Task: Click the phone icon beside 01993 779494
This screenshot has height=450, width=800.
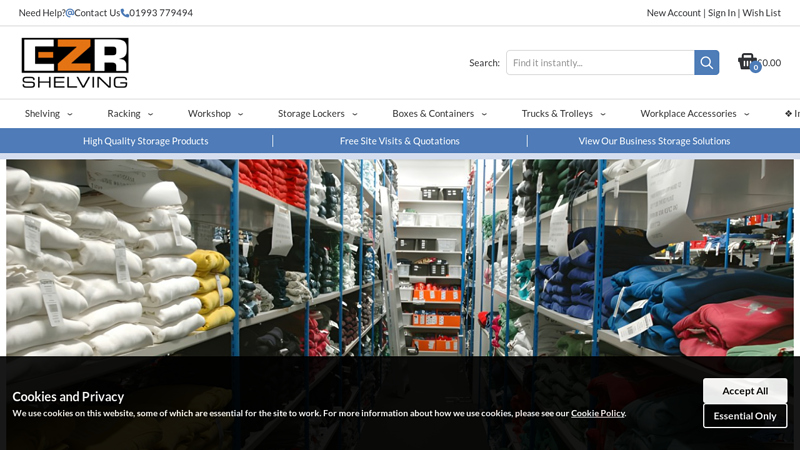Action: pos(124,13)
